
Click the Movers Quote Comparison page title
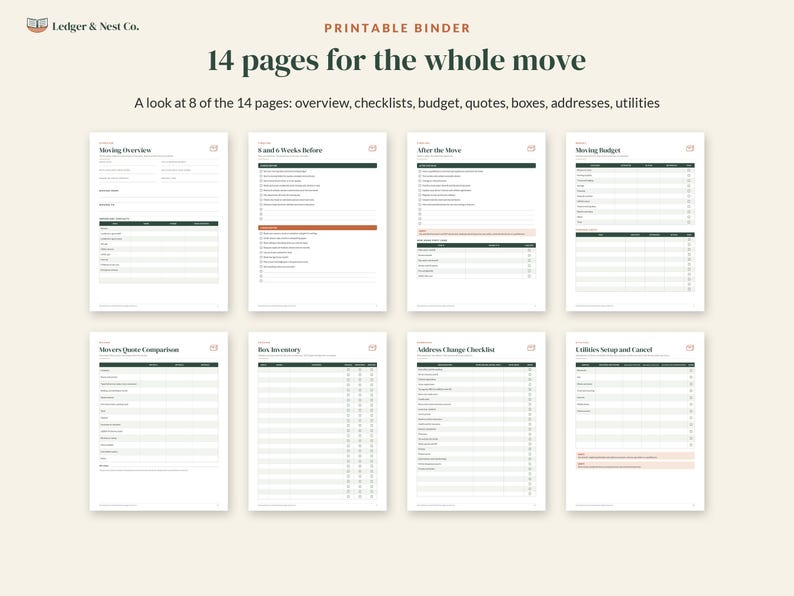pos(139,349)
